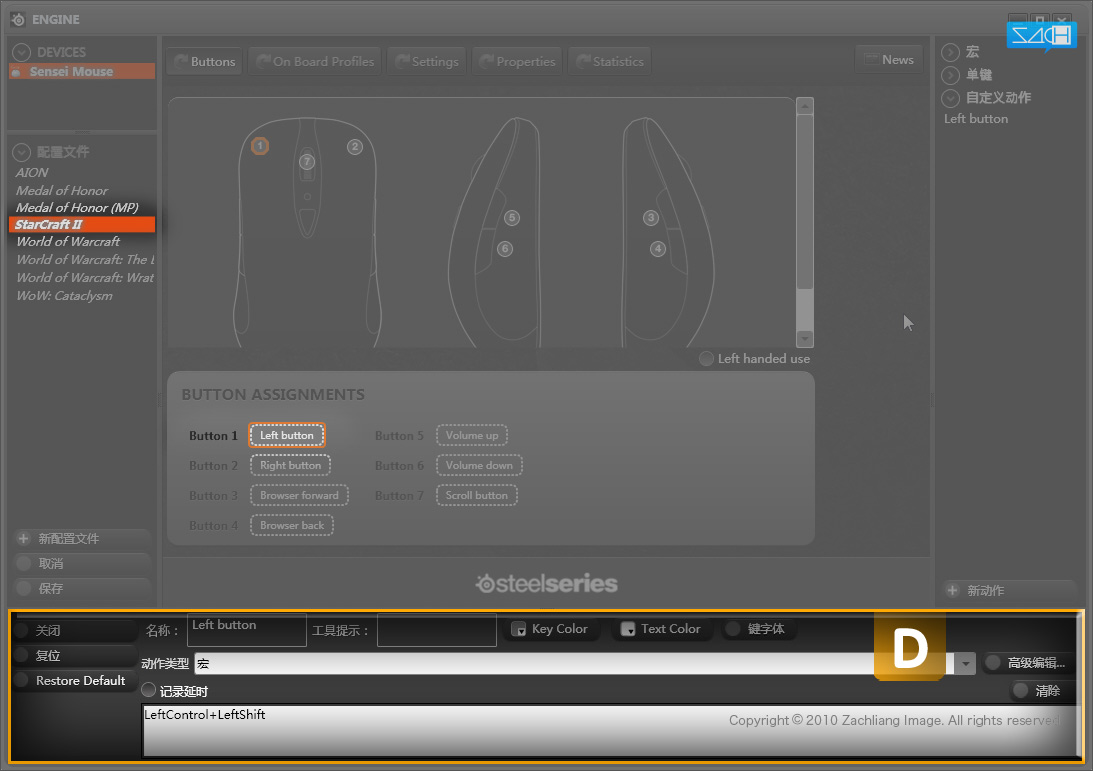Select side button 6 marker on mouse
The image size is (1093, 771).
[505, 249]
